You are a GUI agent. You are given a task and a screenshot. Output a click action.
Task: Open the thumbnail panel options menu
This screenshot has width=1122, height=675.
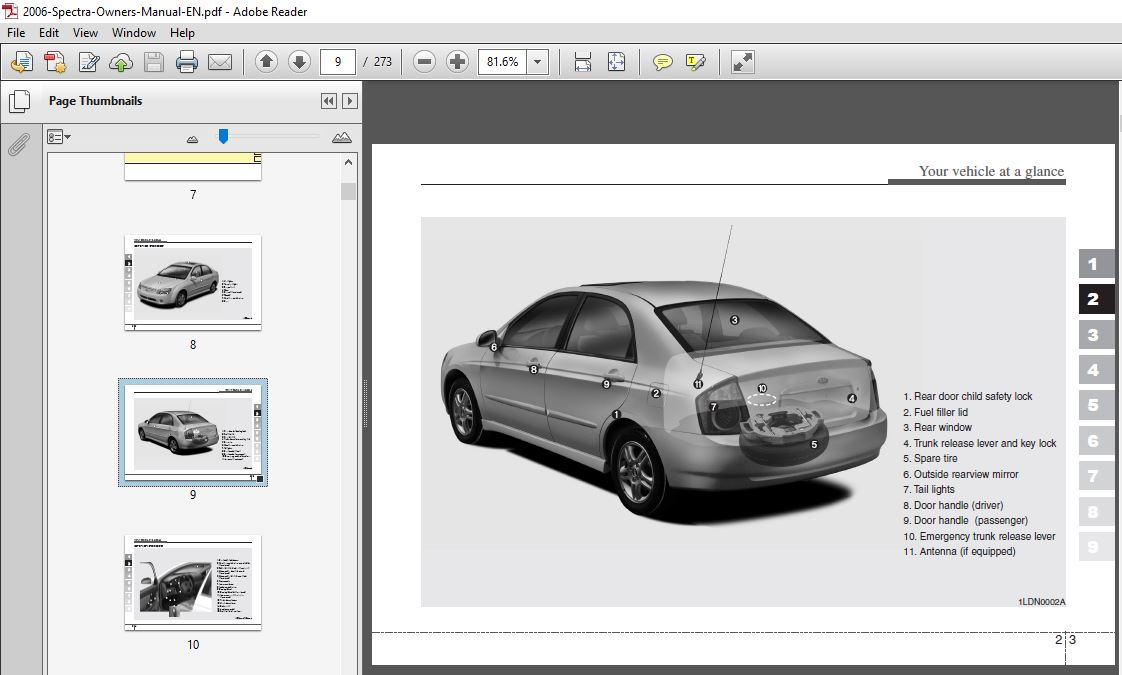[59, 137]
